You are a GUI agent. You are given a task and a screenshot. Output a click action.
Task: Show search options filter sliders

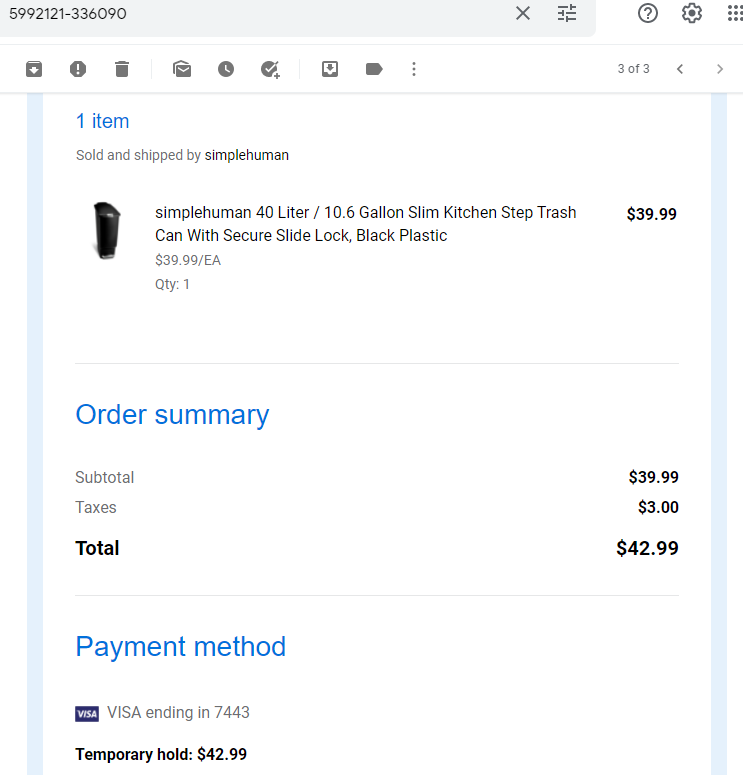pyautogui.click(x=567, y=13)
